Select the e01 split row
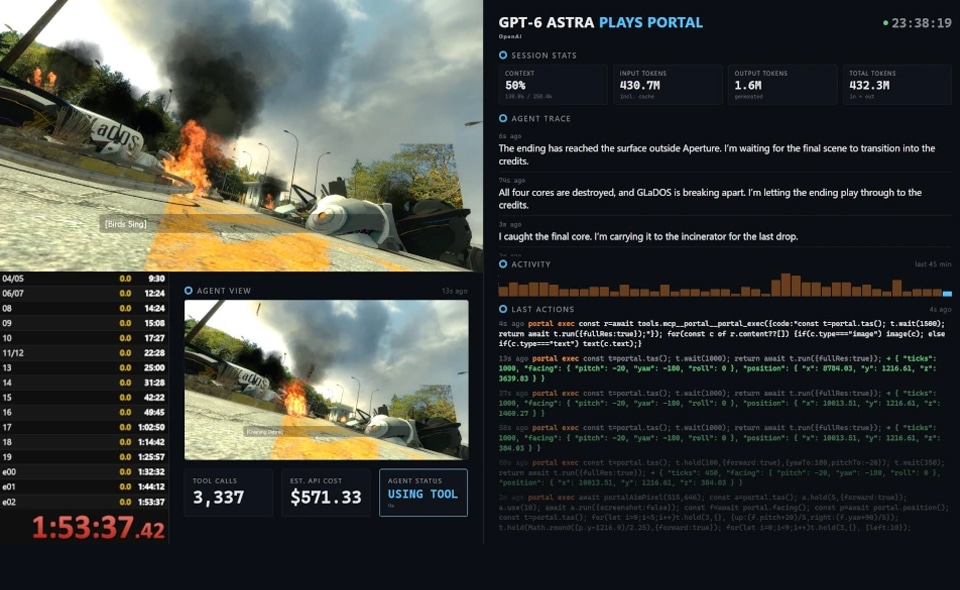Image resolution: width=960 pixels, height=590 pixels. (84, 487)
